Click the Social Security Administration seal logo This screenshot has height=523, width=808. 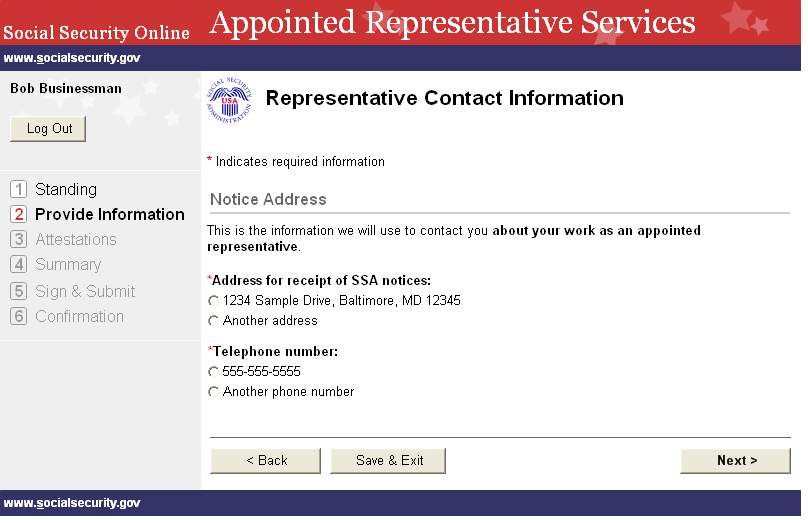coord(229,100)
